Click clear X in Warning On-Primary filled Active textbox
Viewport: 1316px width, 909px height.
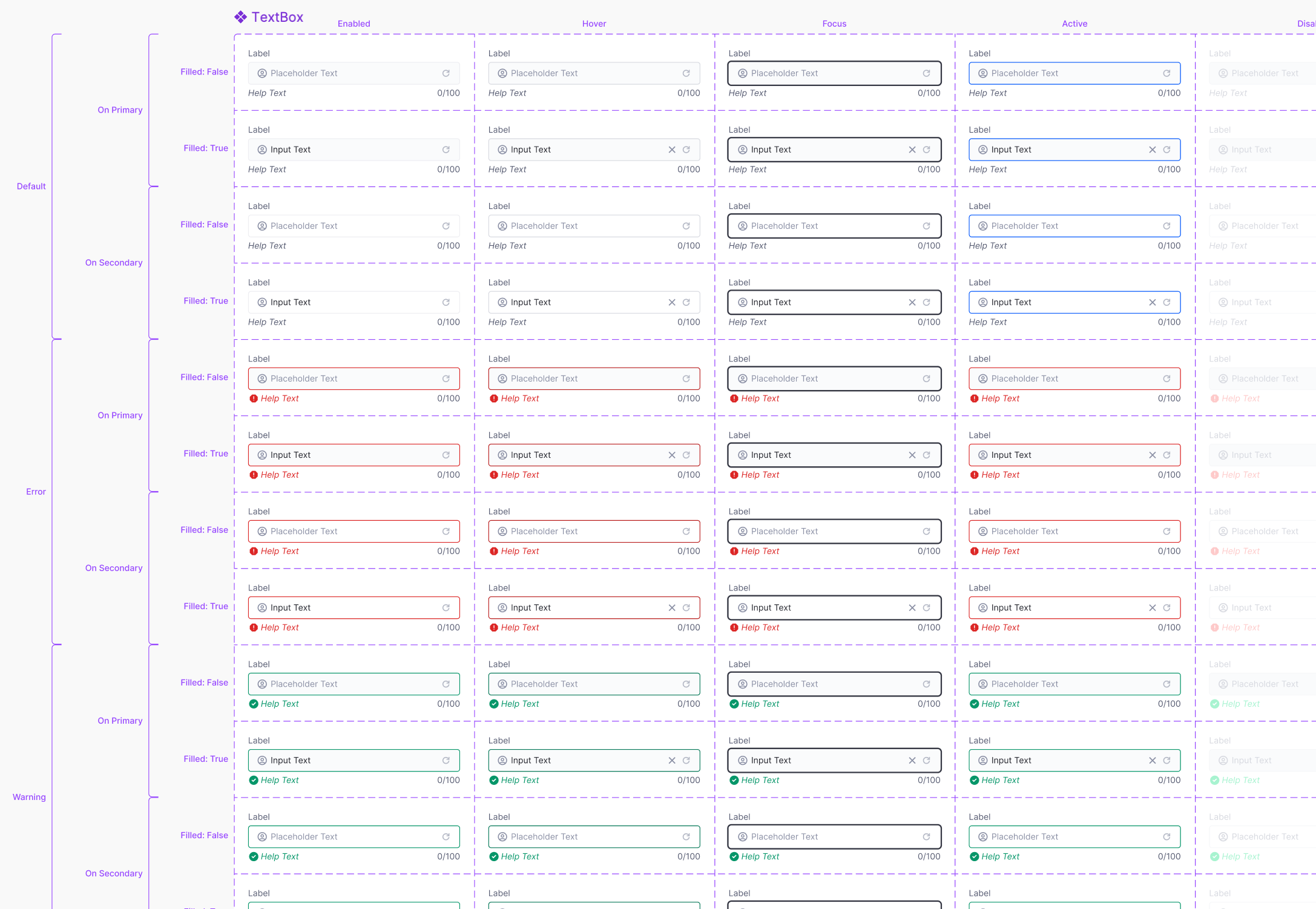[1153, 760]
